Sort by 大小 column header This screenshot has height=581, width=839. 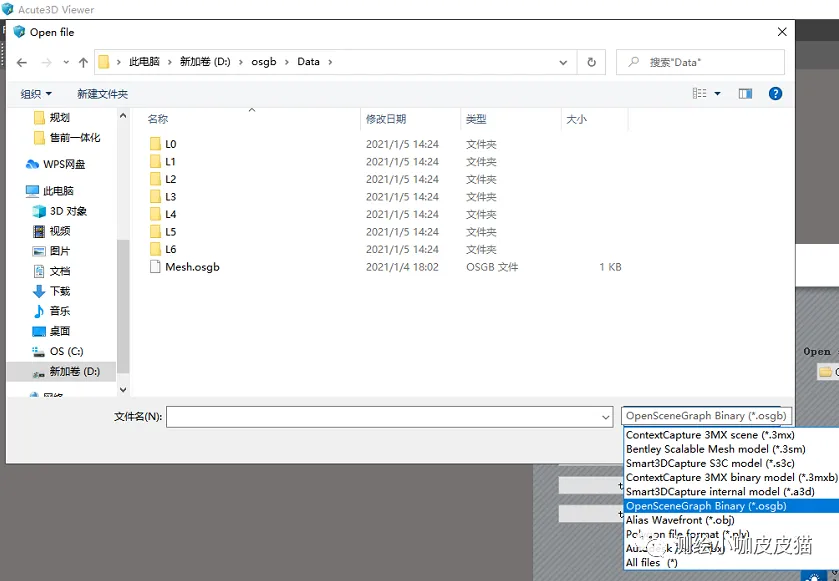pos(576,119)
